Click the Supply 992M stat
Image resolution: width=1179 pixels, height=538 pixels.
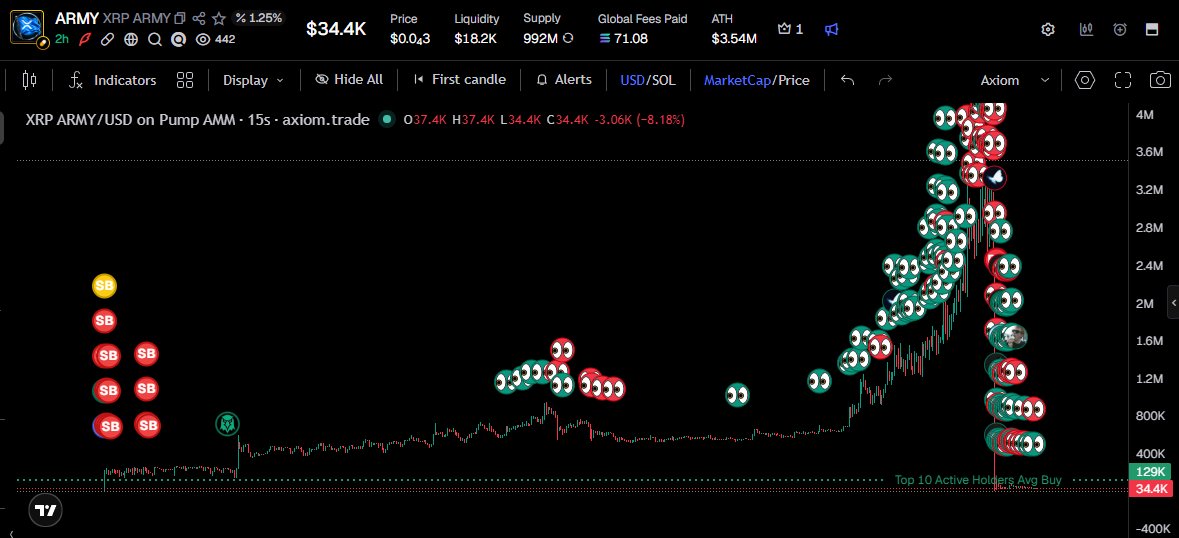coord(548,29)
